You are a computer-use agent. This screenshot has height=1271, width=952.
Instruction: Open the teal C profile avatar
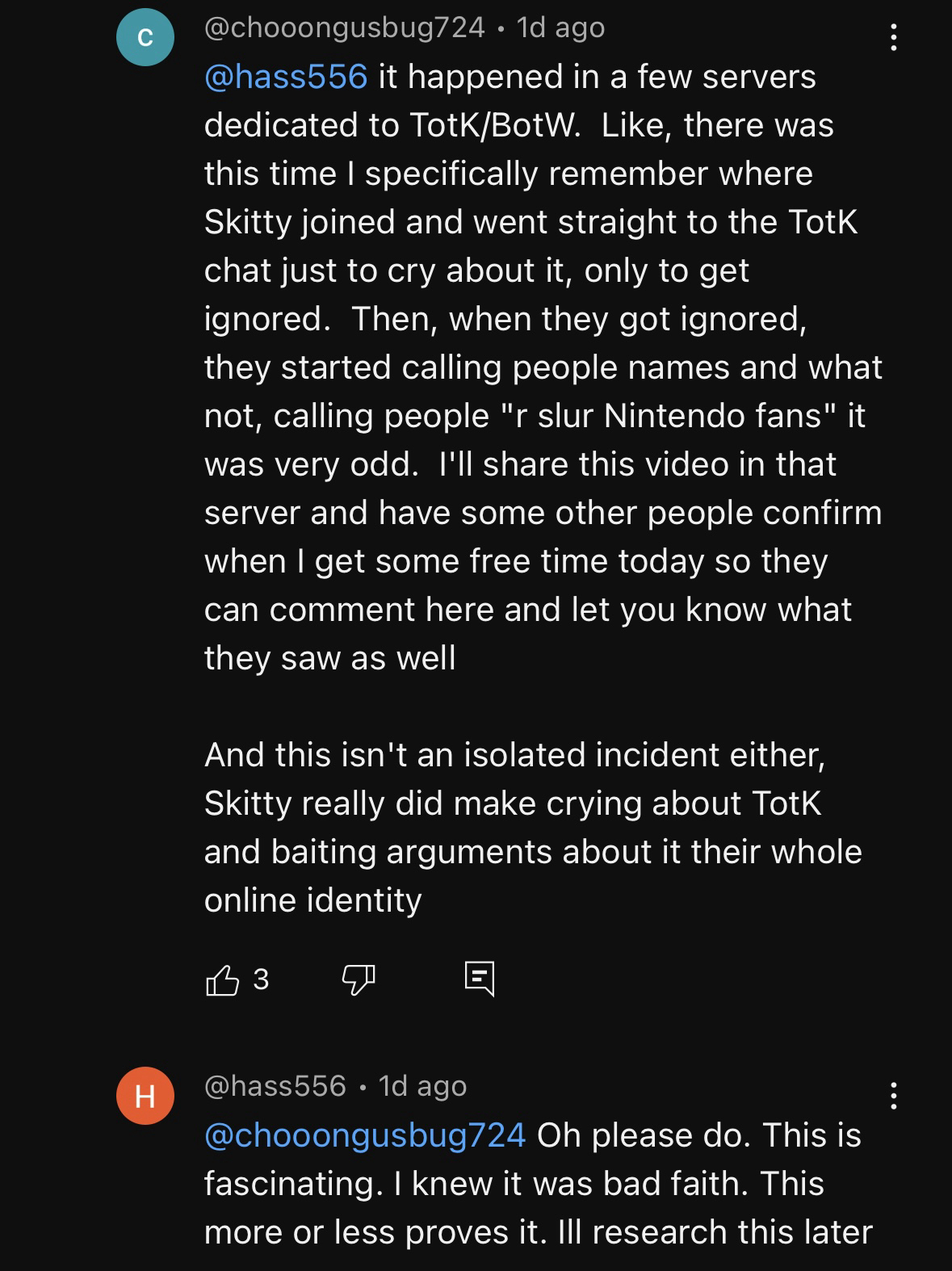145,37
